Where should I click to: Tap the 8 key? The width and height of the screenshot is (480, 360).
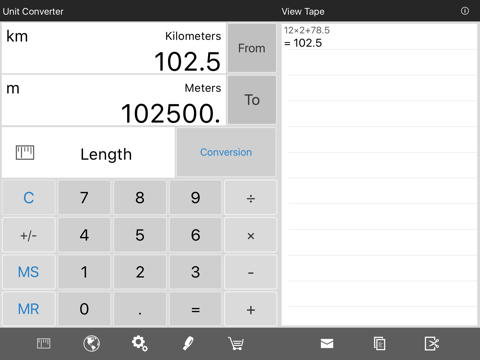(x=140, y=197)
